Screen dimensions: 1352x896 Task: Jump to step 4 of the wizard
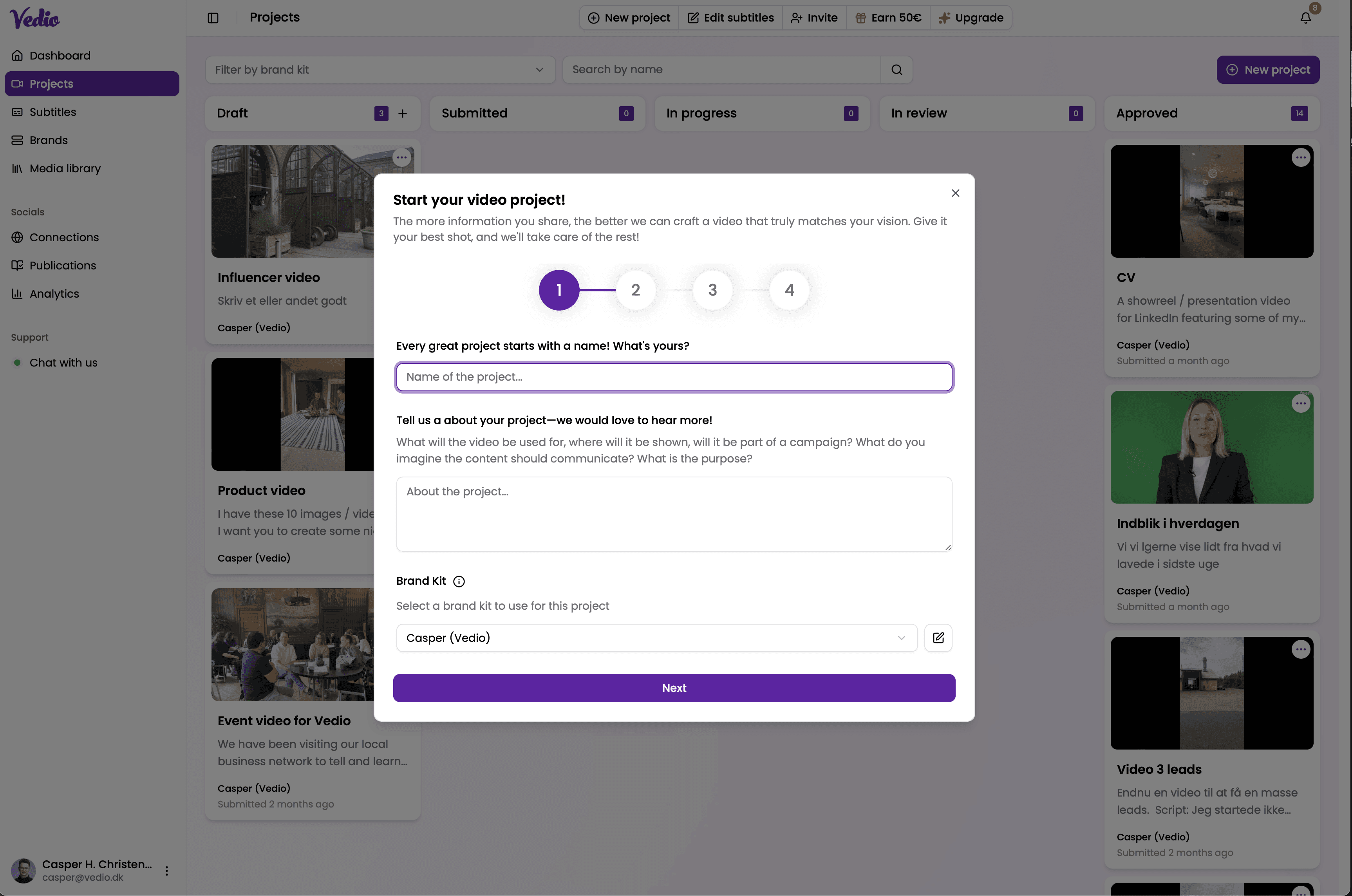click(789, 290)
